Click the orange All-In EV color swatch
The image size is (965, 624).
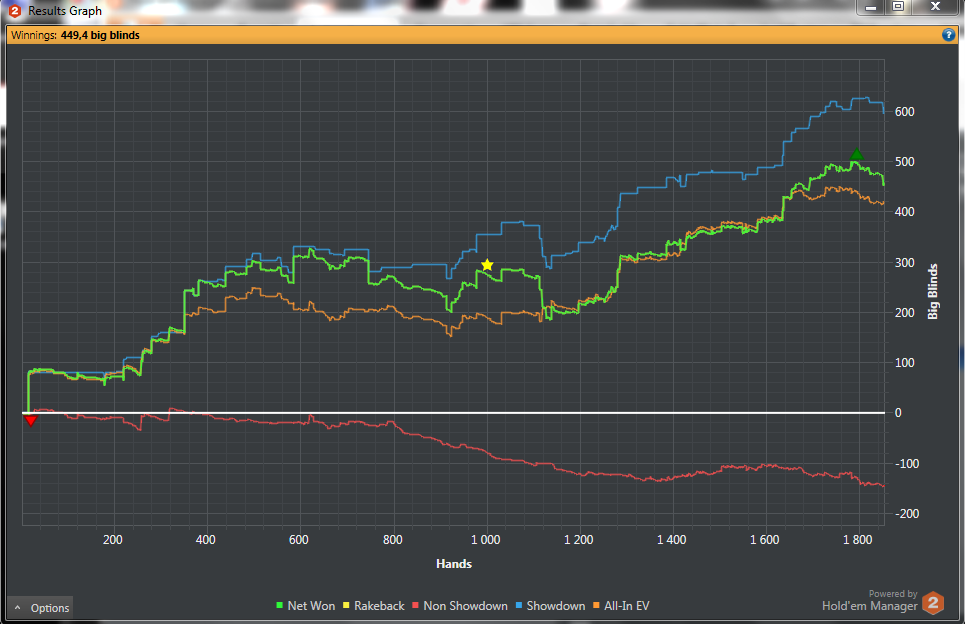coord(596,606)
